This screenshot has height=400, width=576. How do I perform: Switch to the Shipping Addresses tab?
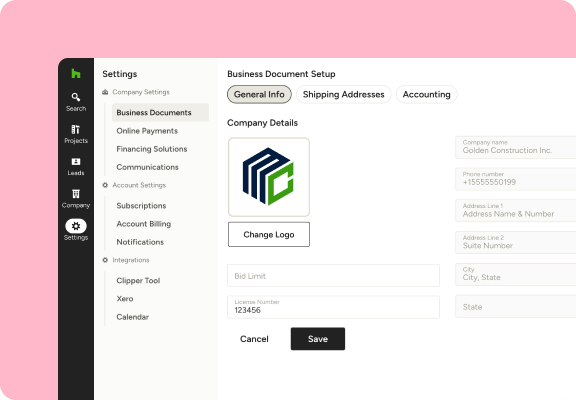343,94
